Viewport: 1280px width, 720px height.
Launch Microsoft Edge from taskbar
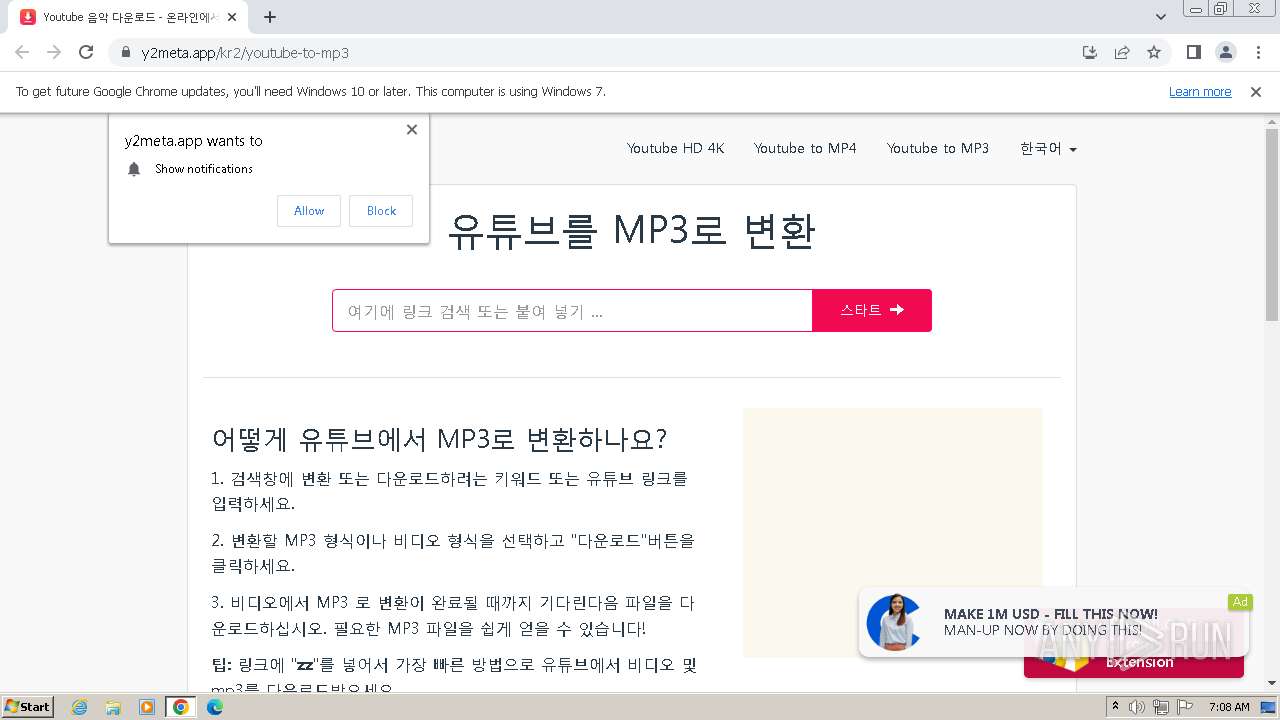point(215,707)
